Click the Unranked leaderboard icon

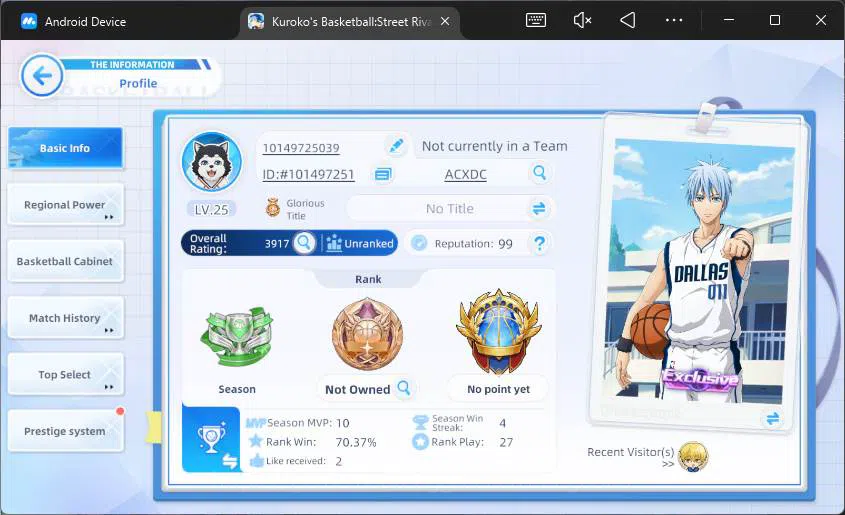click(334, 243)
